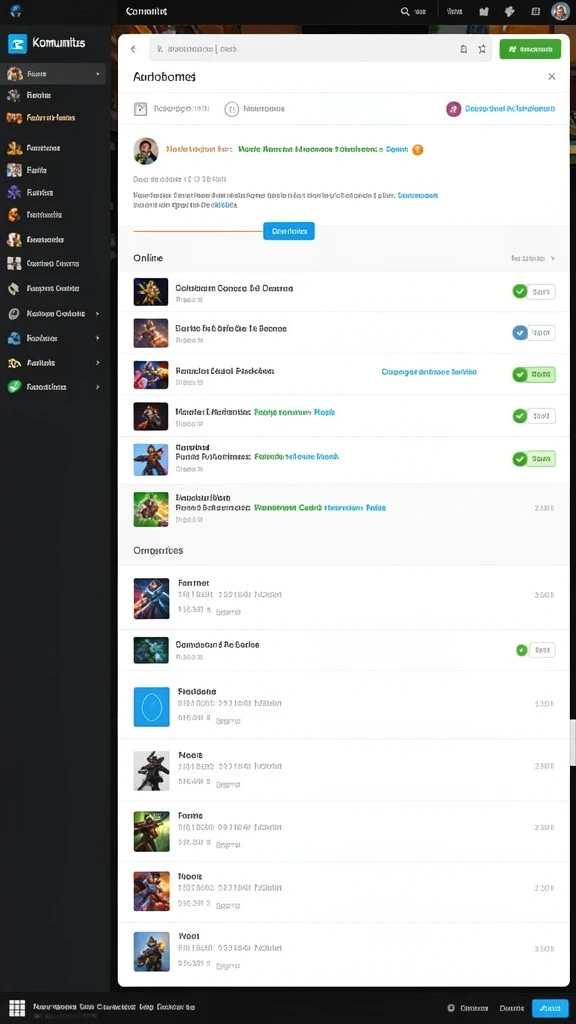Click the Autobomes dialog title

coord(165,76)
